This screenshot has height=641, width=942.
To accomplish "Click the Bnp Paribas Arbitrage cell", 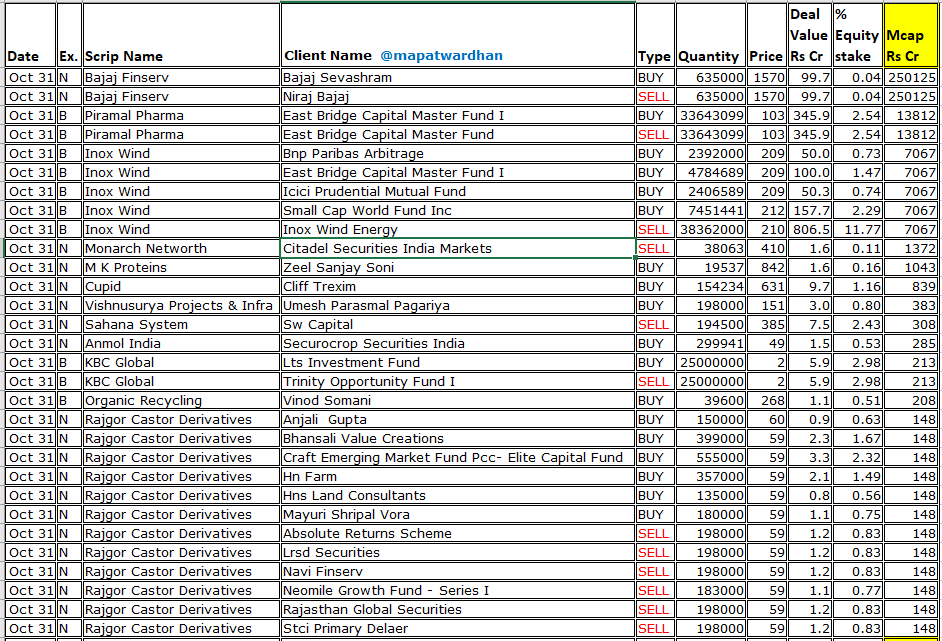I will click(458, 153).
